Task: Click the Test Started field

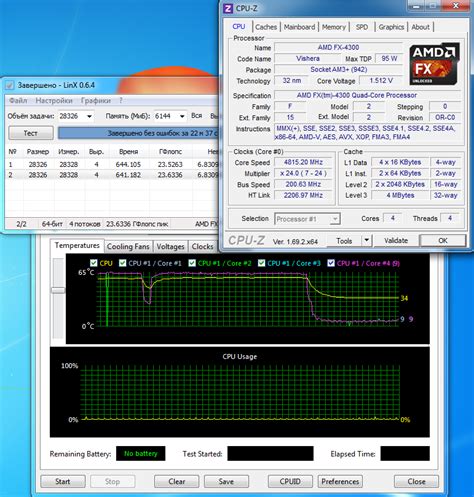Action: pos(270,453)
